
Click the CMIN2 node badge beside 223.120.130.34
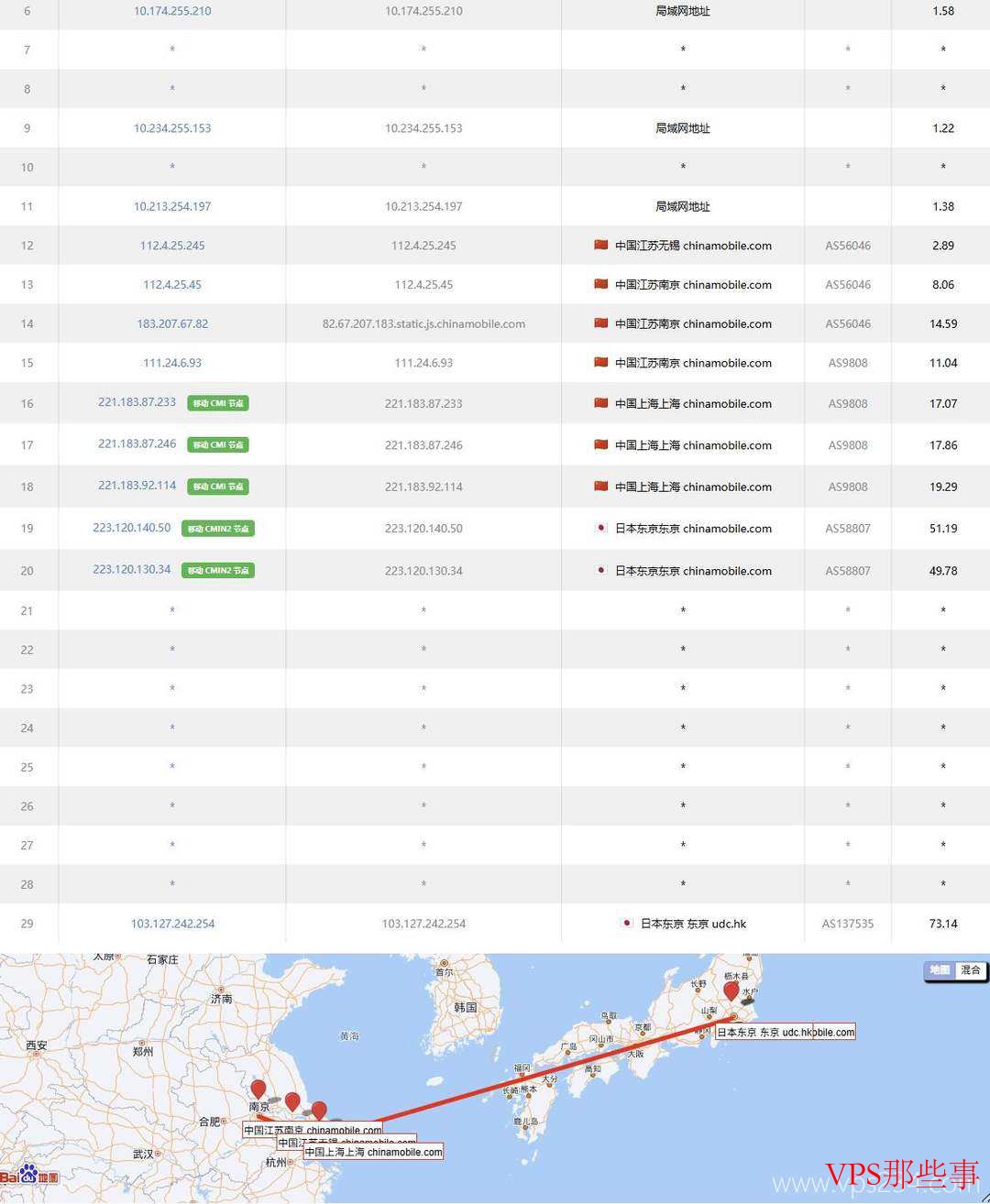218,570
